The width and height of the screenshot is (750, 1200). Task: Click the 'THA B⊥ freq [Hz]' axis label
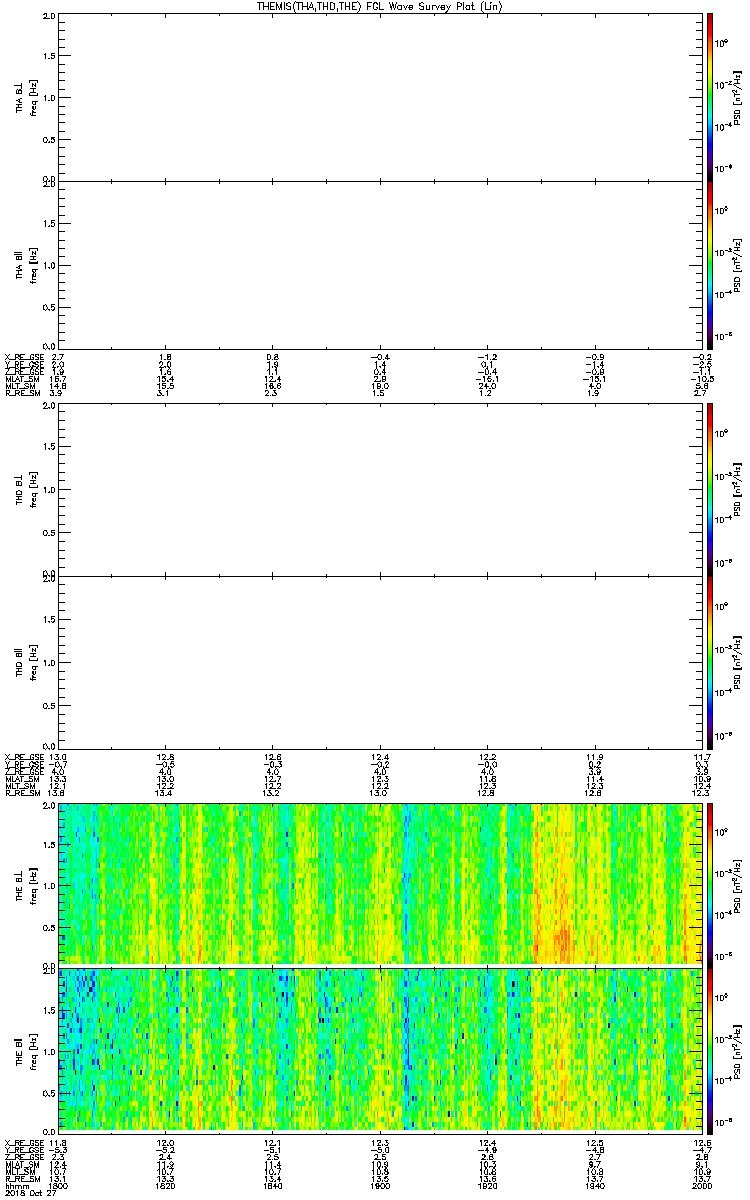[x=26, y=97]
